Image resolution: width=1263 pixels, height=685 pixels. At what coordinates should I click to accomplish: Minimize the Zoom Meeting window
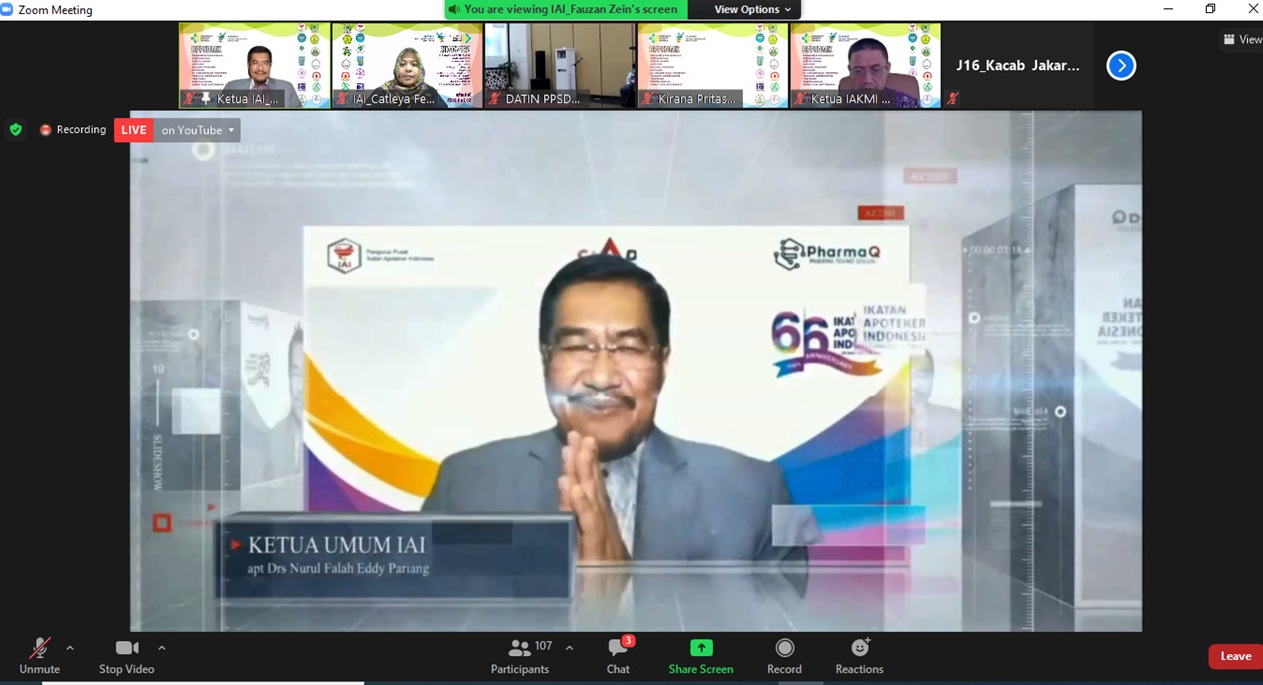pyautogui.click(x=1168, y=9)
